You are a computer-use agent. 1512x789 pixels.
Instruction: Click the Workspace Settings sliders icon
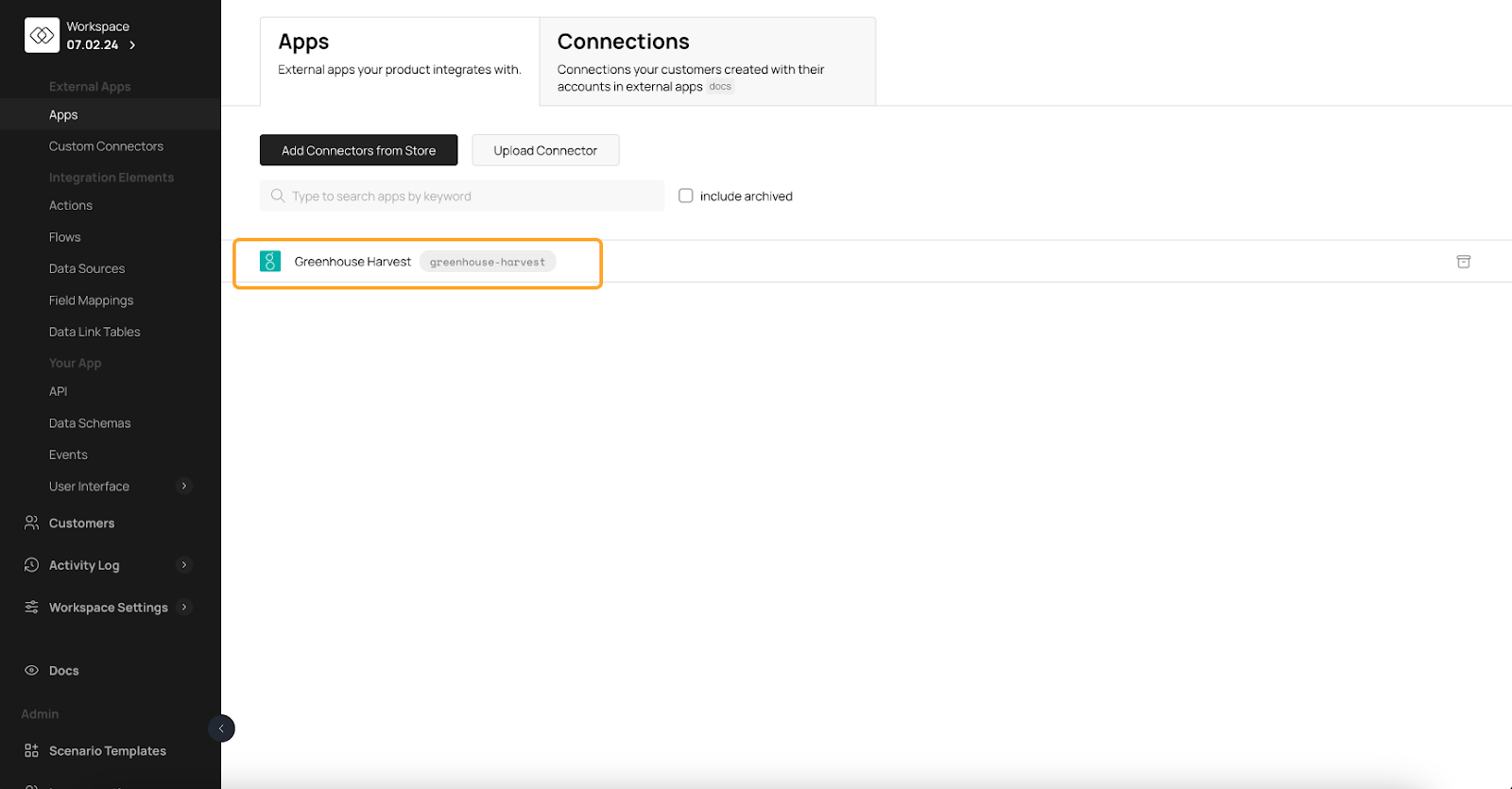click(x=31, y=607)
